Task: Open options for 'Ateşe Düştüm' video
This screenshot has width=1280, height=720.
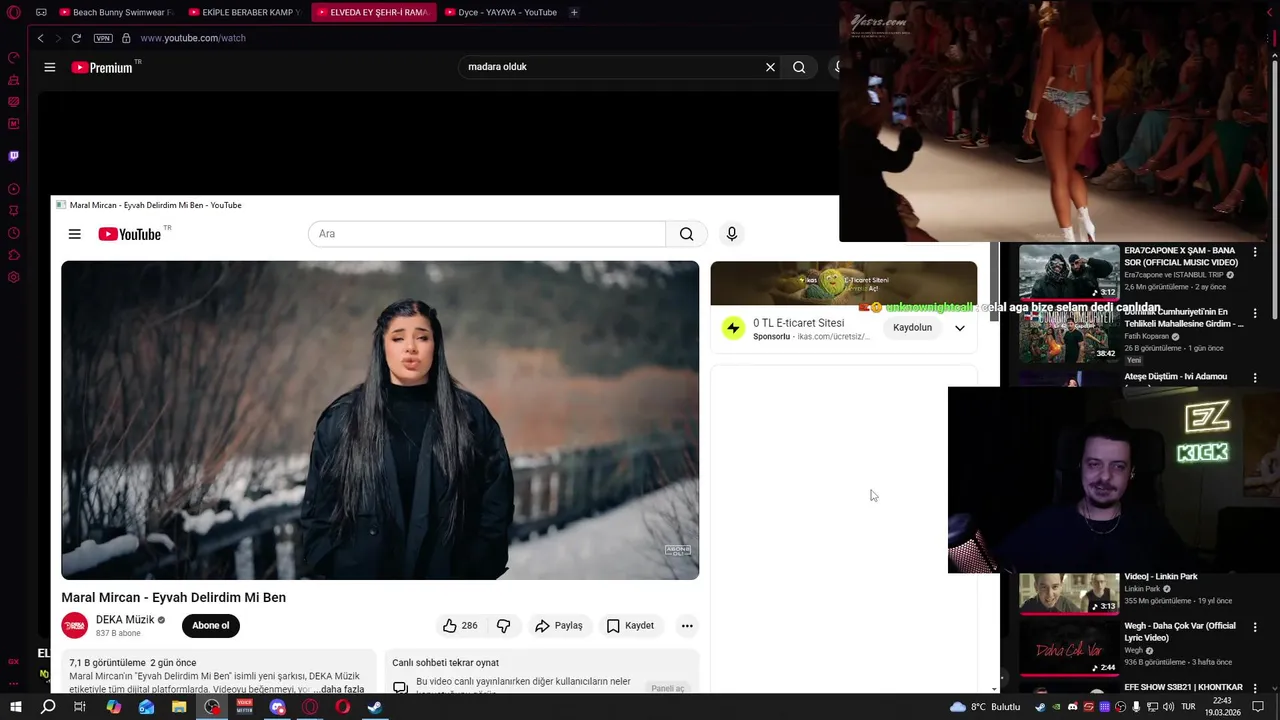Action: point(1256,378)
